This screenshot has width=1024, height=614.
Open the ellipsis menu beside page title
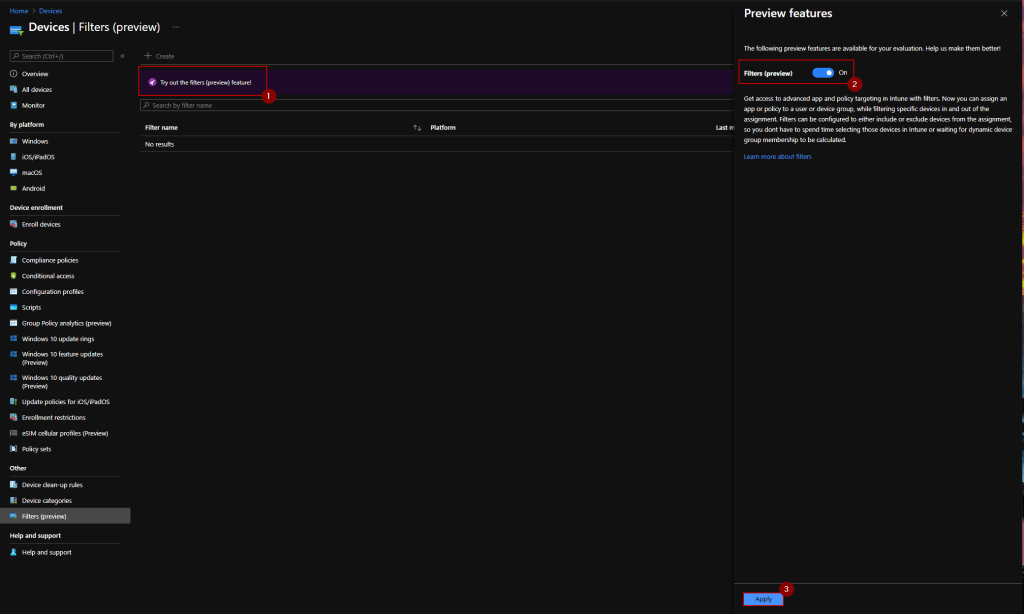point(176,27)
